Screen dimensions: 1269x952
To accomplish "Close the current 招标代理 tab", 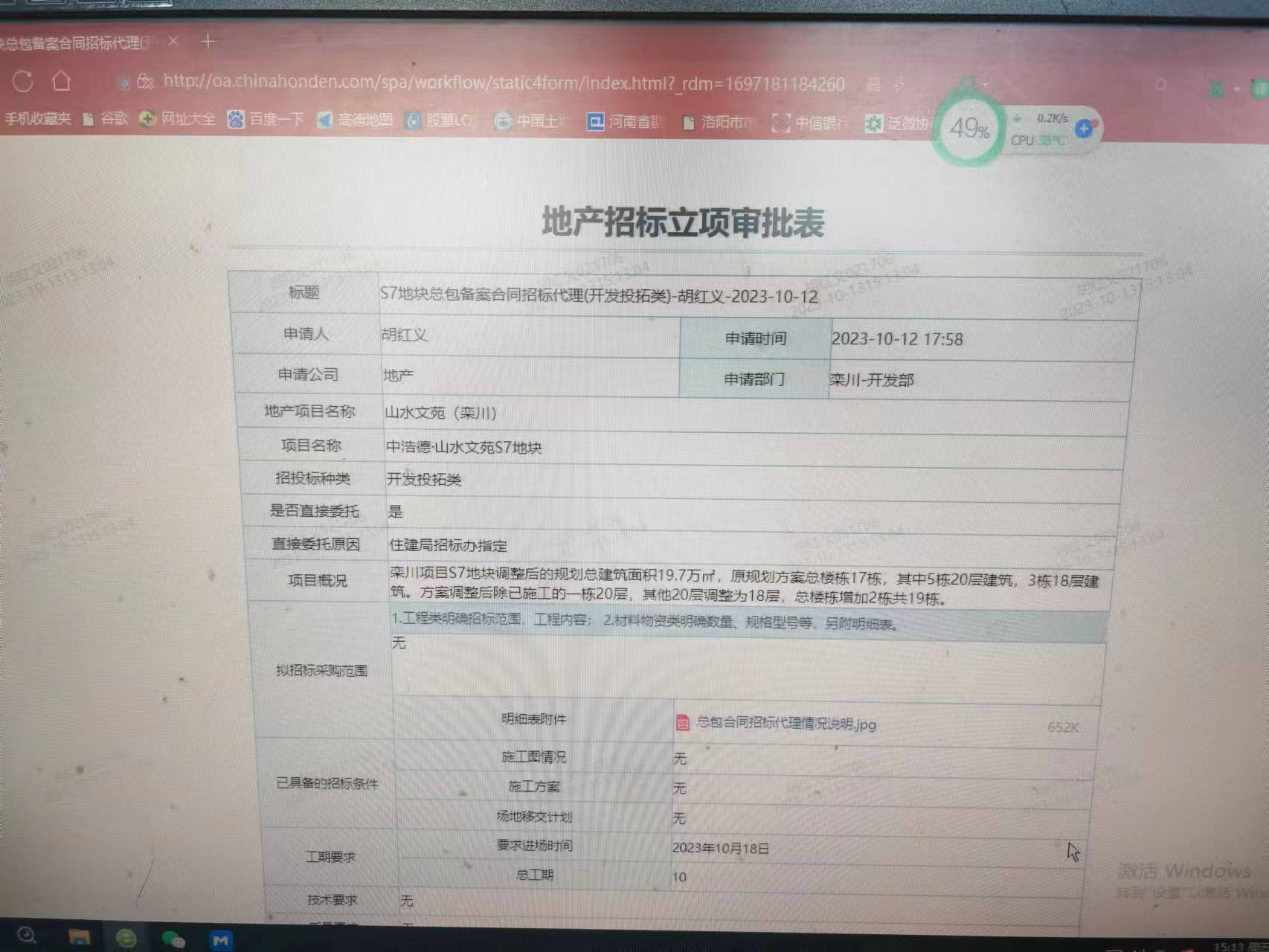I will [x=173, y=42].
